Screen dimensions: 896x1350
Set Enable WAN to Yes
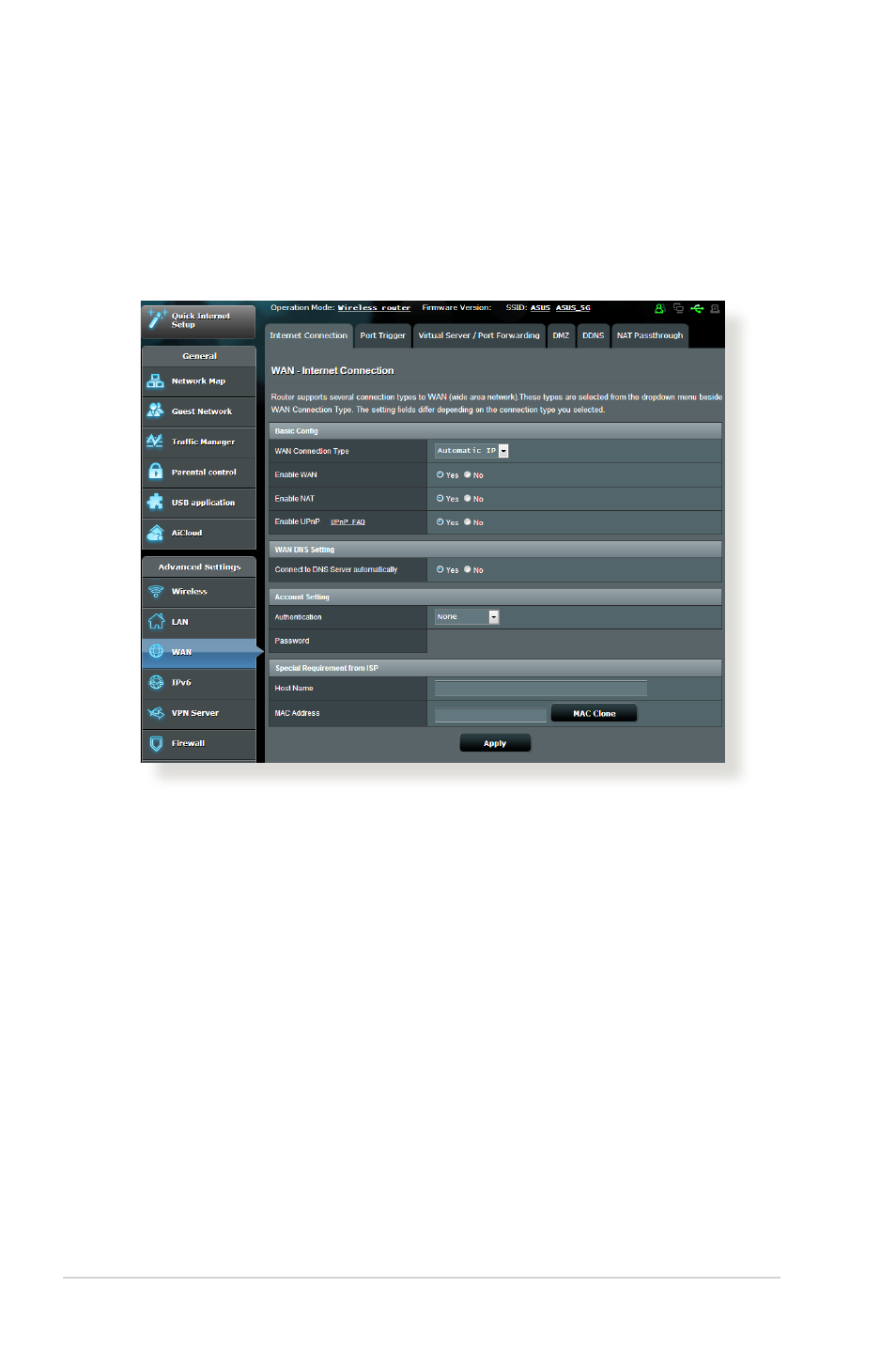440,474
